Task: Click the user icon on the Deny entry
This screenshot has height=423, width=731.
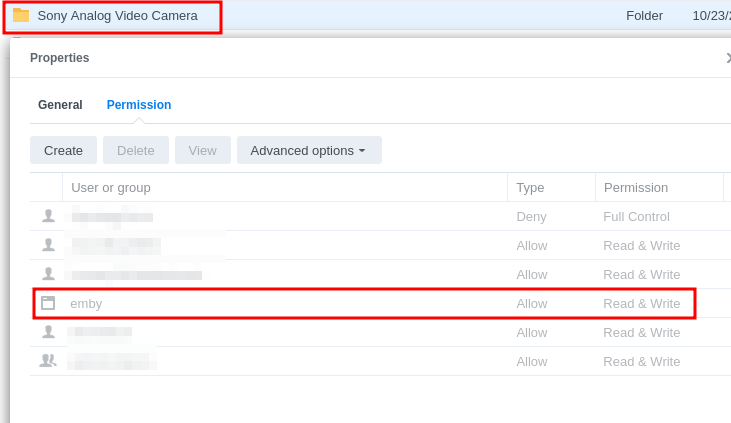Action: (48, 216)
